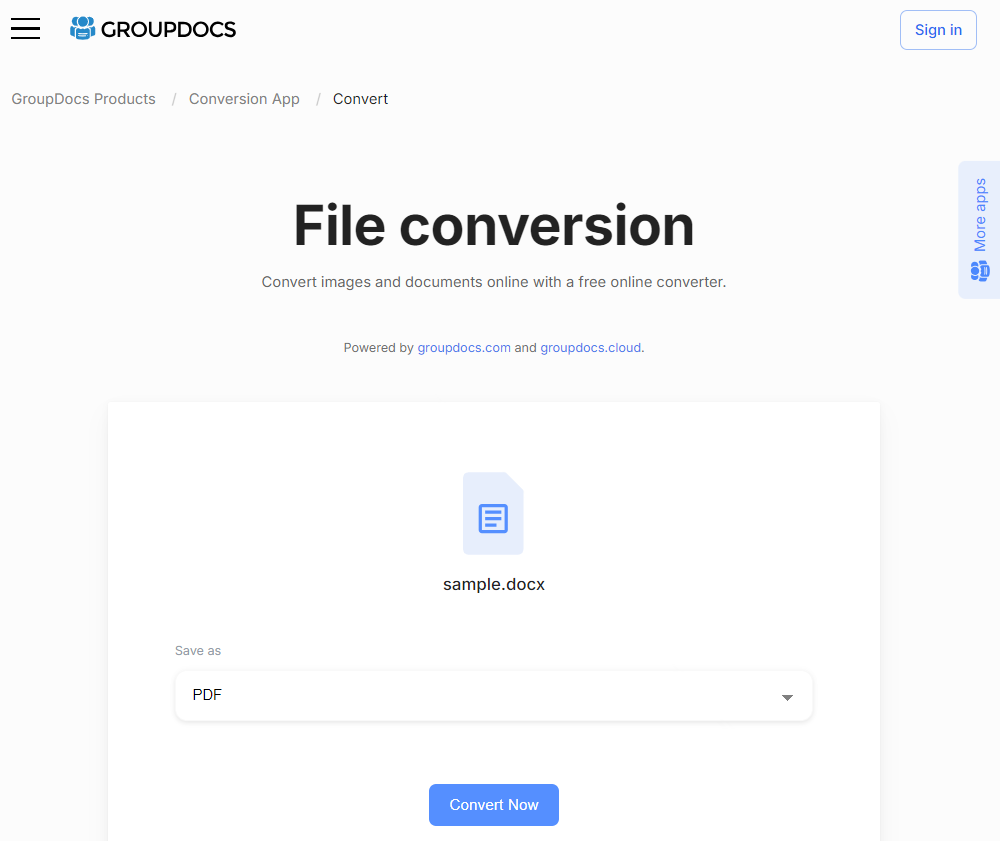Viewport: 1000px width, 841px height.
Task: Click the blue document glyph inside the file icon
Action: (x=493, y=517)
